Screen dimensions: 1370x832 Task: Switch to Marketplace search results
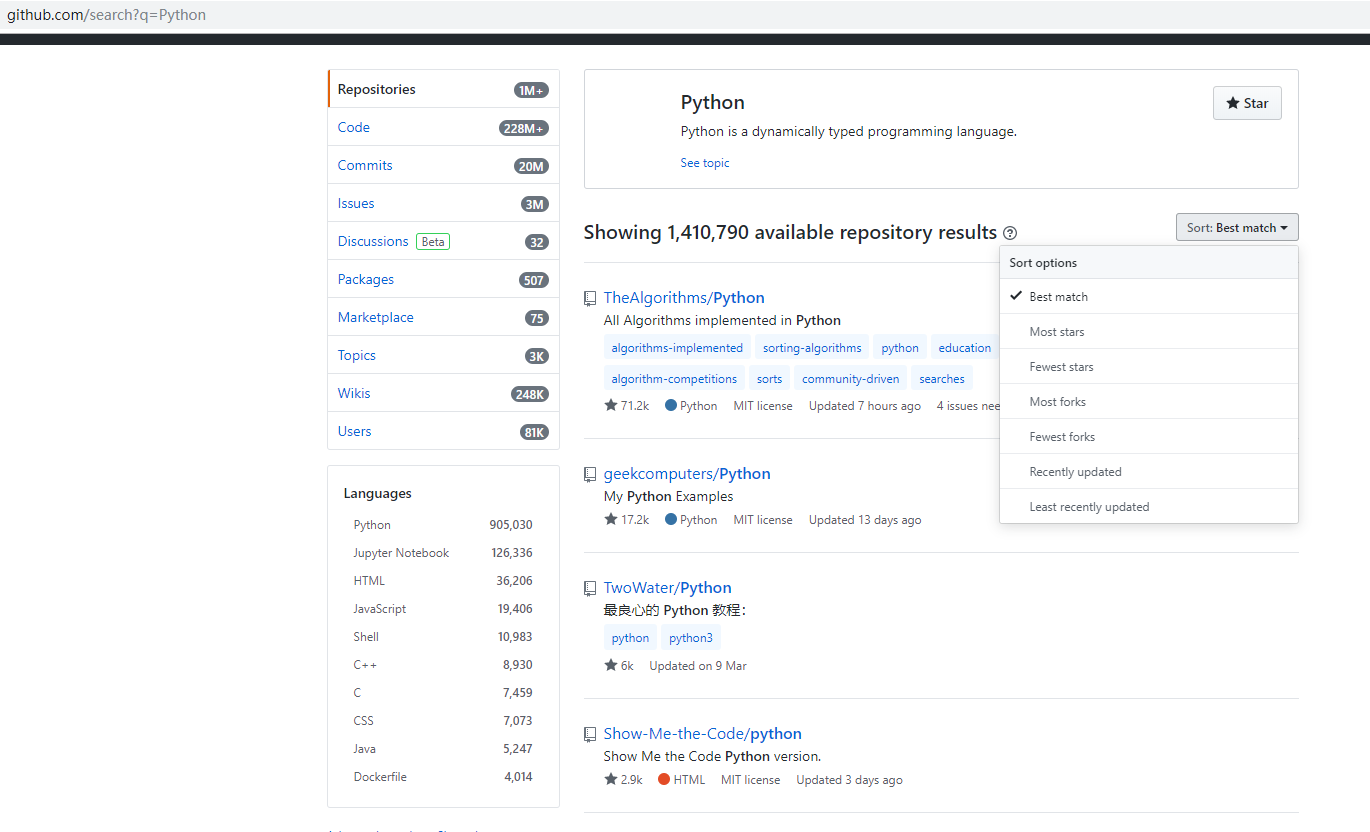443,317
